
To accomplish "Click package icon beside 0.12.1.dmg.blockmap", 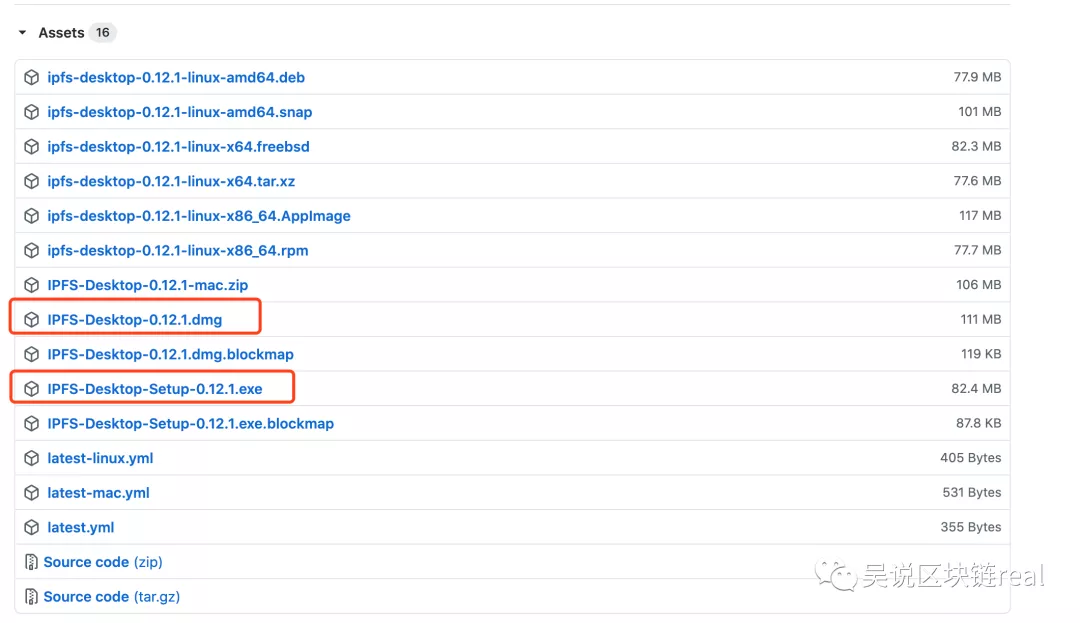I will [x=32, y=354].
